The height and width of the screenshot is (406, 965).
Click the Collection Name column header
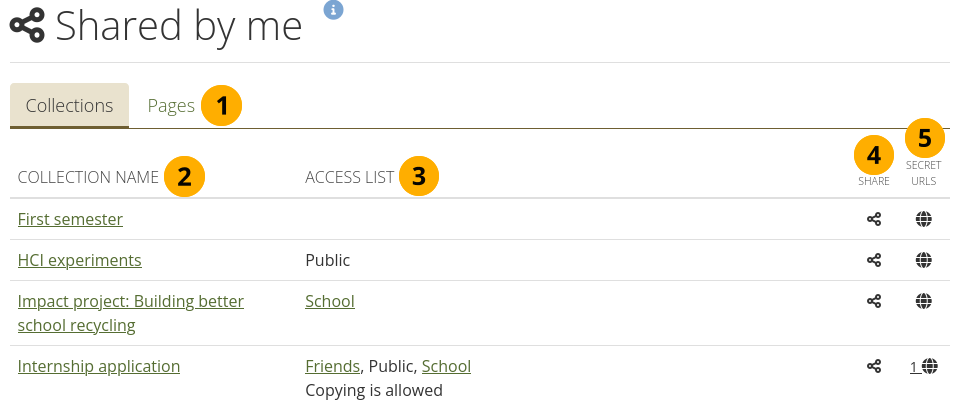tap(88, 178)
